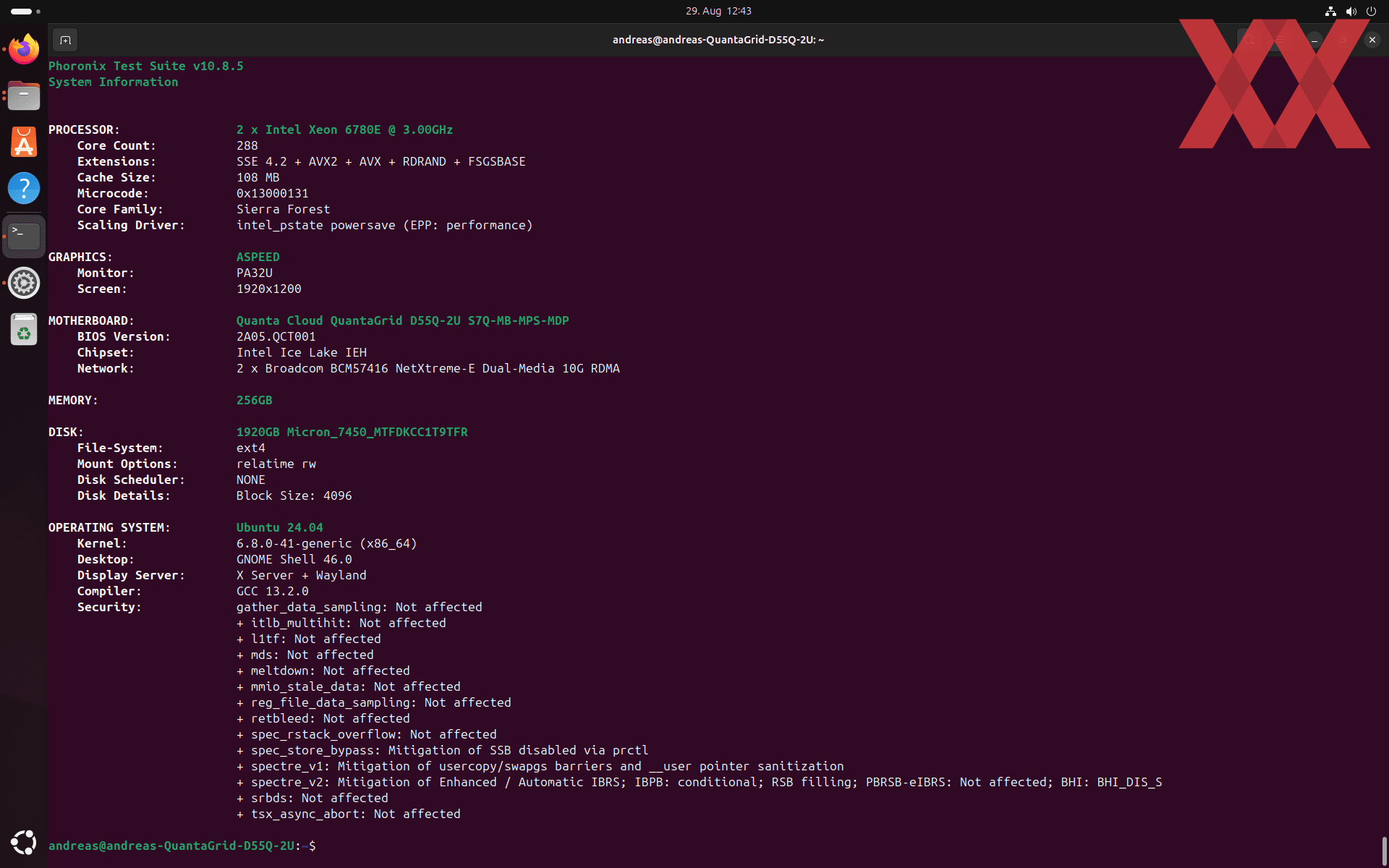Click the shell prompt at the bottom line
The width and height of the screenshot is (1389, 868).
coord(182,846)
